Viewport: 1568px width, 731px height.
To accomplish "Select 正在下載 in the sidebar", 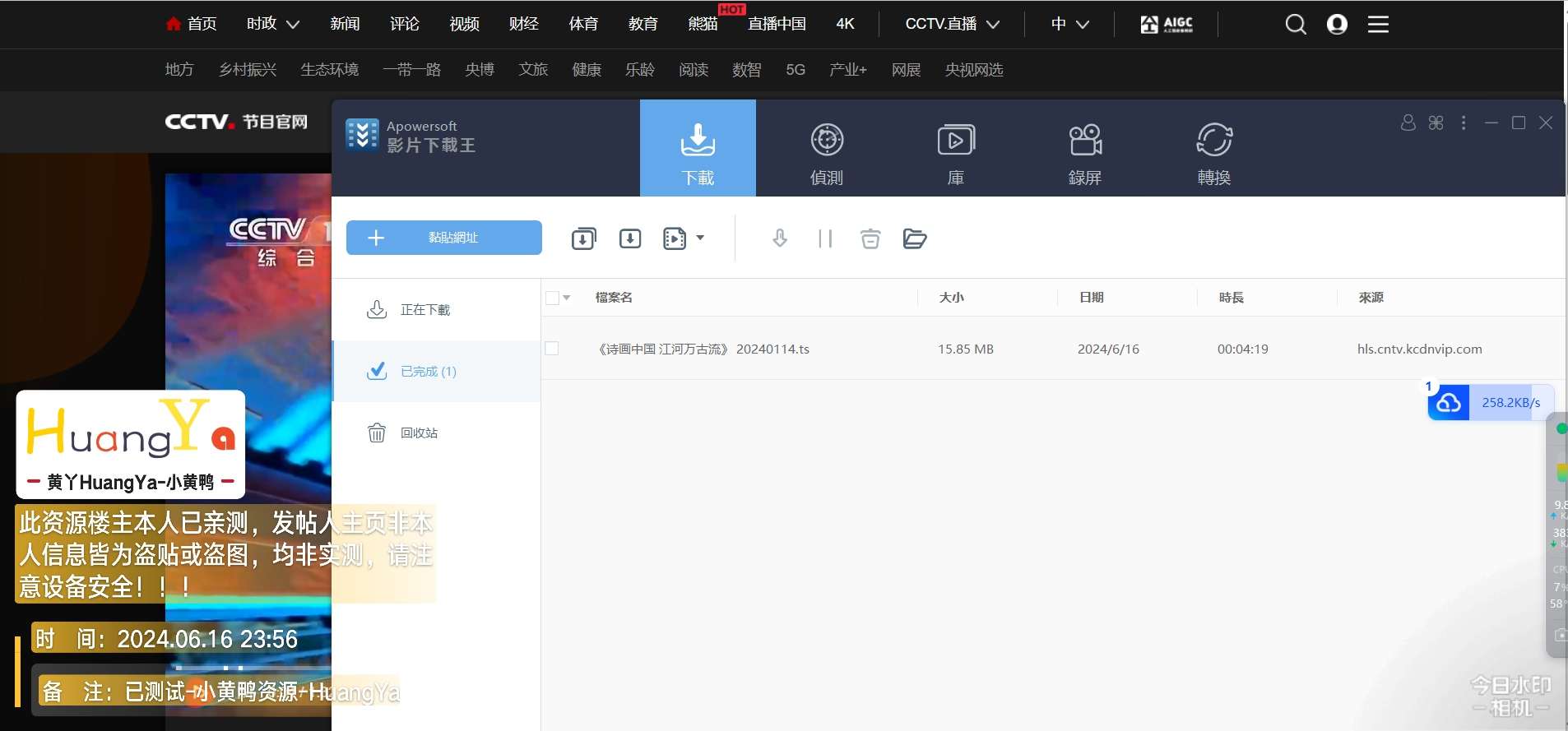I will (x=424, y=310).
